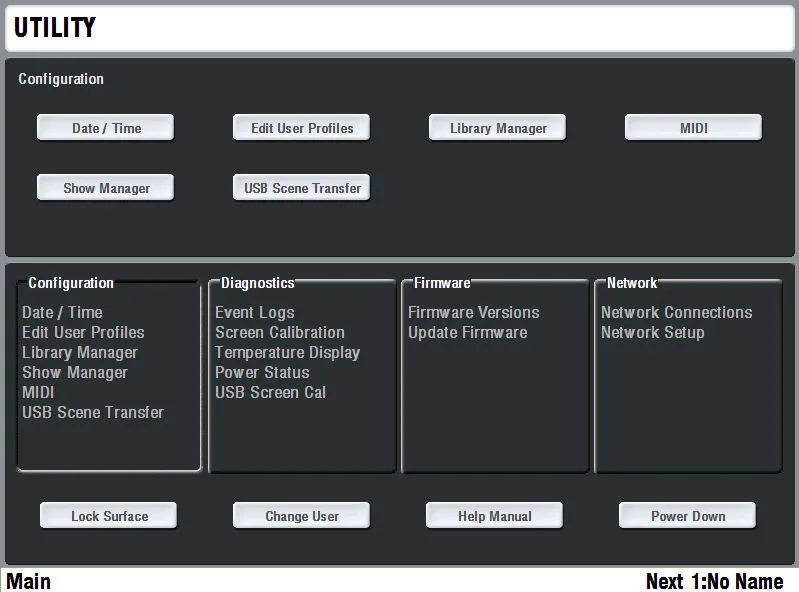Choose USB Screen Cal entry
The image size is (799, 592).
click(270, 392)
